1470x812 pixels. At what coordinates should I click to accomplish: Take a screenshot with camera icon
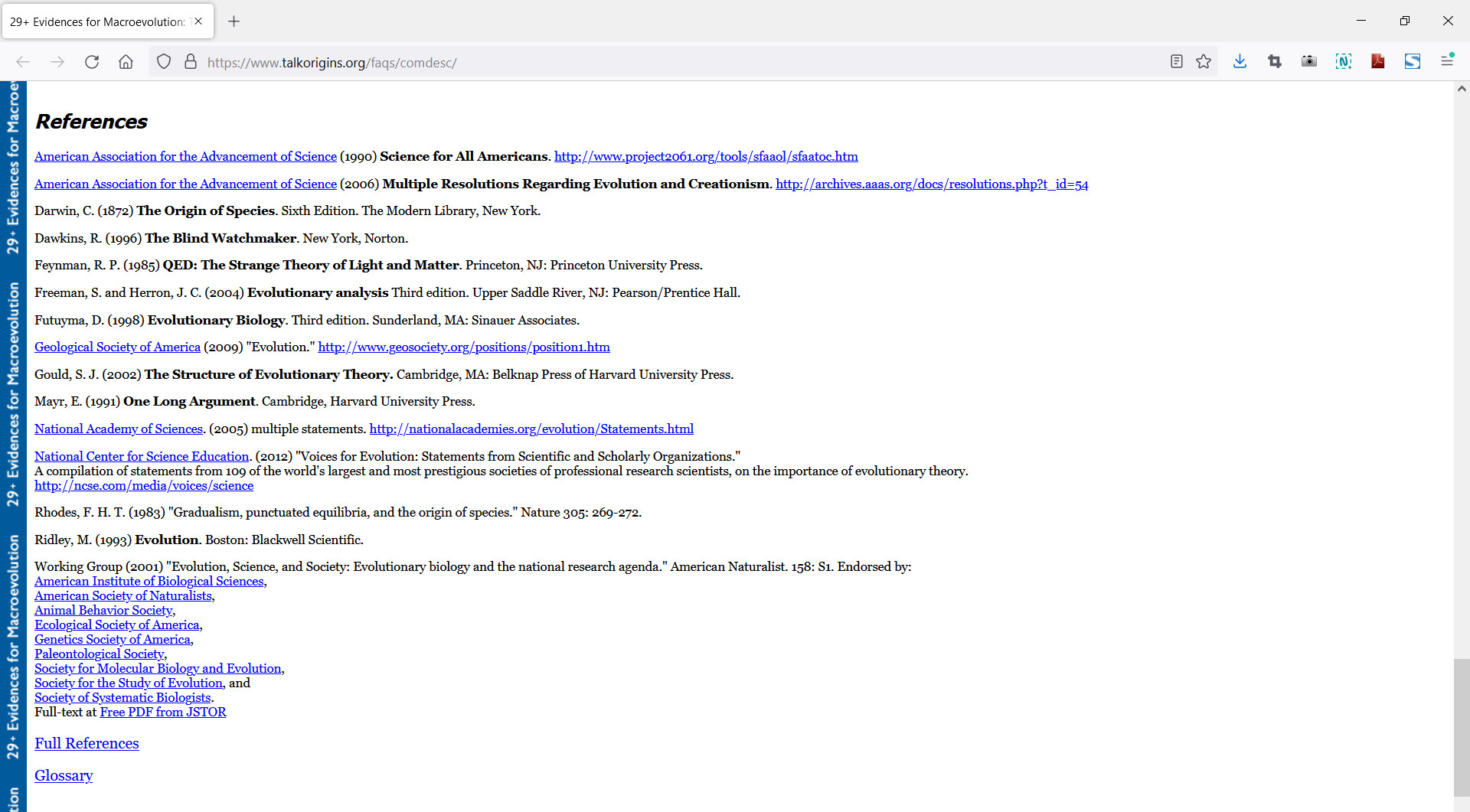(1308, 62)
